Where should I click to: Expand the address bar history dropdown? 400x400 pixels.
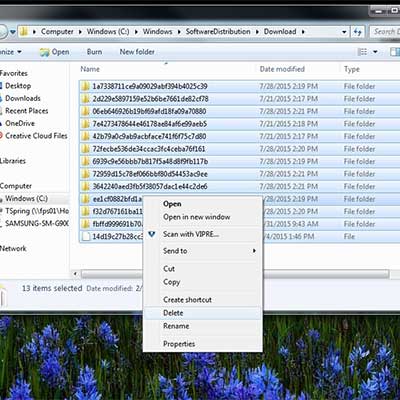344,32
